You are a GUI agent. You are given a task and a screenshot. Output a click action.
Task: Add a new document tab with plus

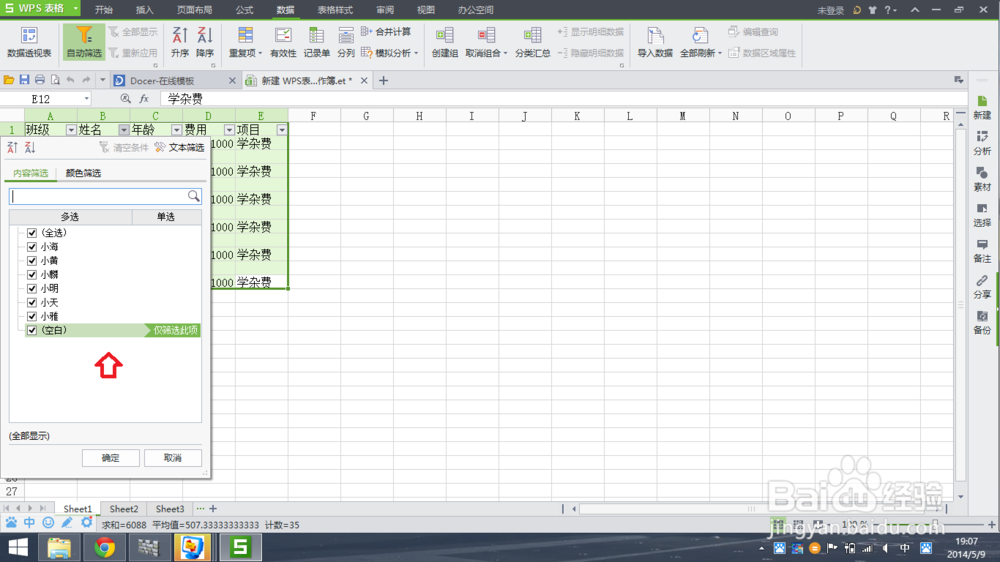click(x=383, y=80)
